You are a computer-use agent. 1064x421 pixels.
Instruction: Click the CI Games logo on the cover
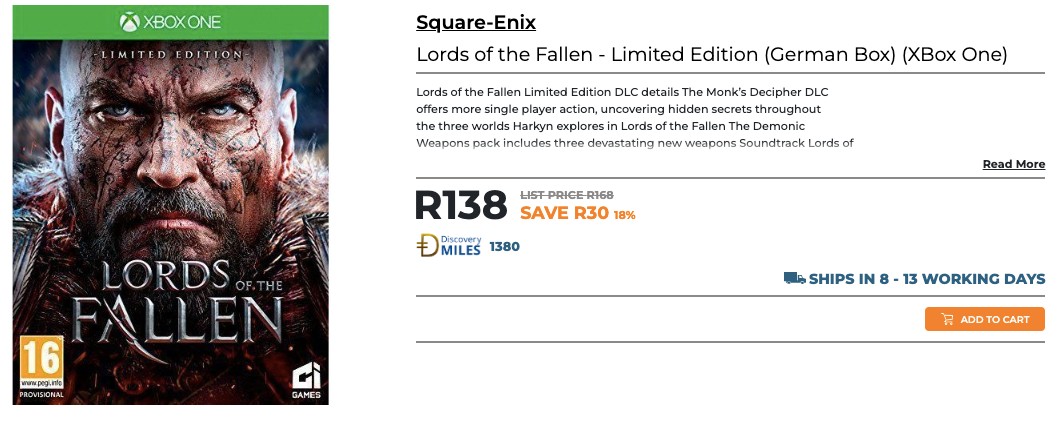point(305,380)
